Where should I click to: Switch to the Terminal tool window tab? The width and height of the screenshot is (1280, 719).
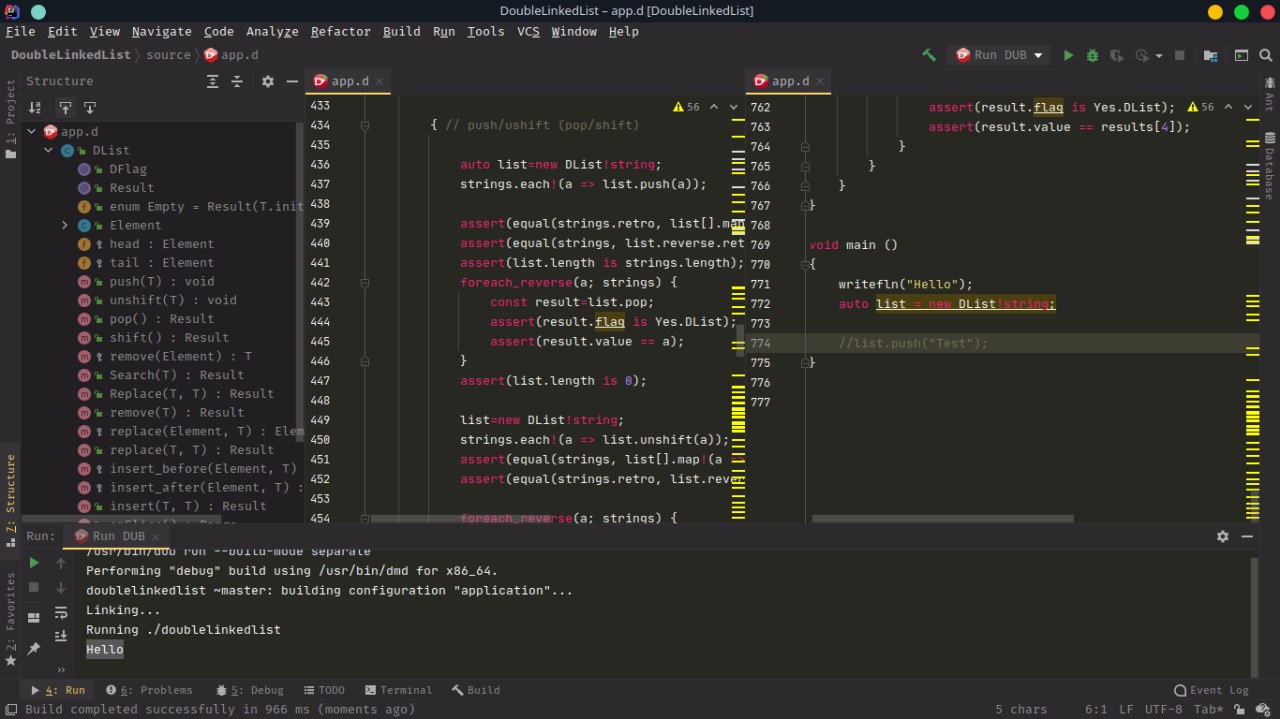point(398,690)
